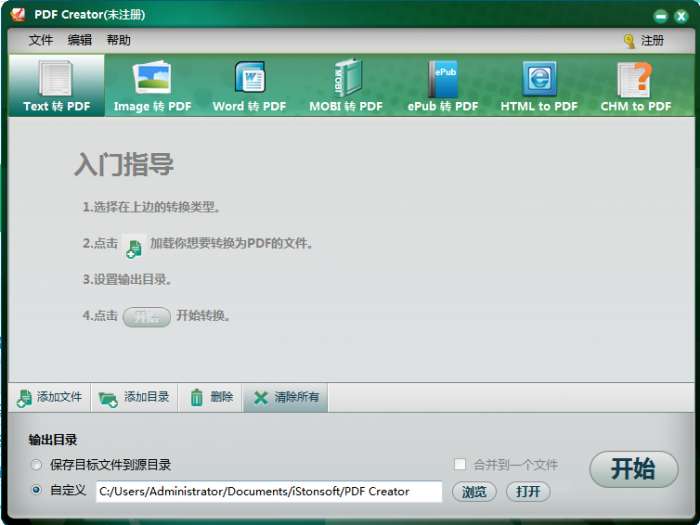Click the 注册 key icon
The image size is (700, 525).
pos(629,41)
